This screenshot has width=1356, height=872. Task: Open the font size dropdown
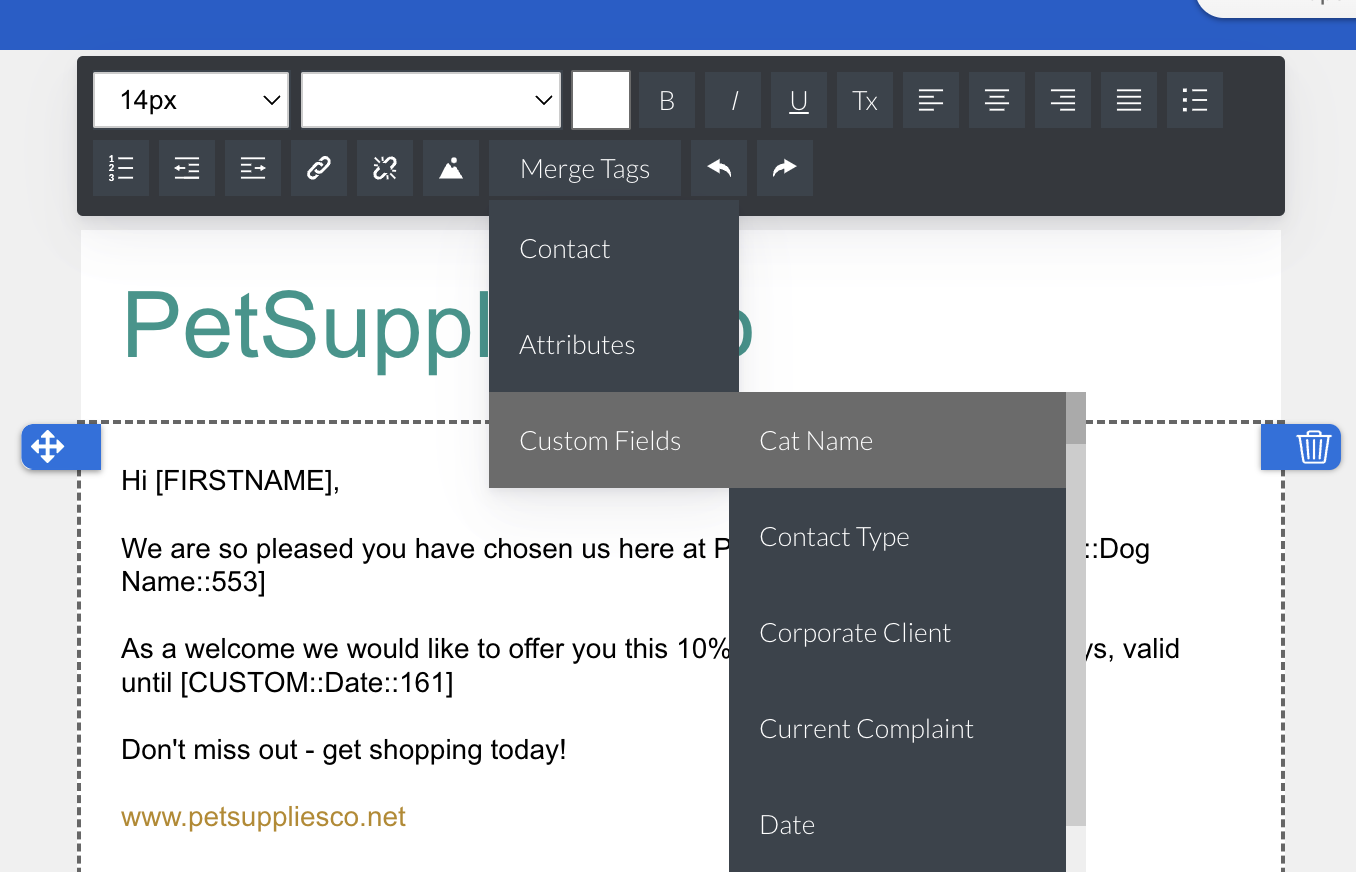pyautogui.click(x=190, y=100)
